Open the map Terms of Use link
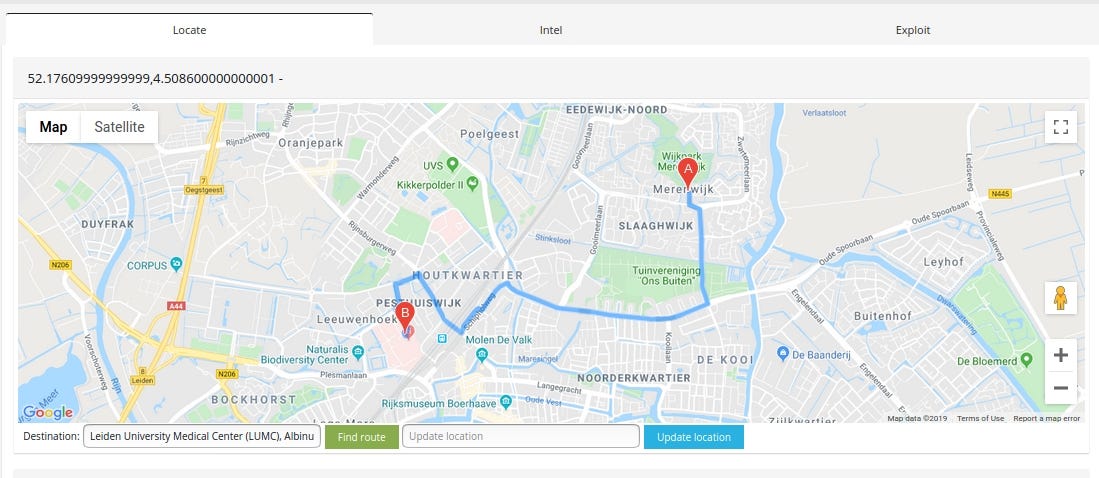This screenshot has height=478, width=1099. pos(981,418)
